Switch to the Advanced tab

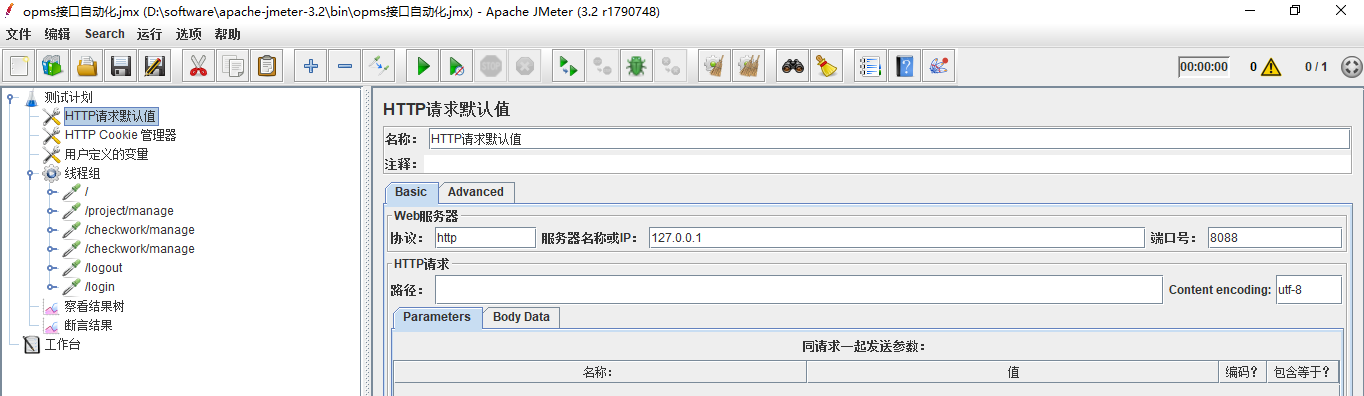(476, 192)
